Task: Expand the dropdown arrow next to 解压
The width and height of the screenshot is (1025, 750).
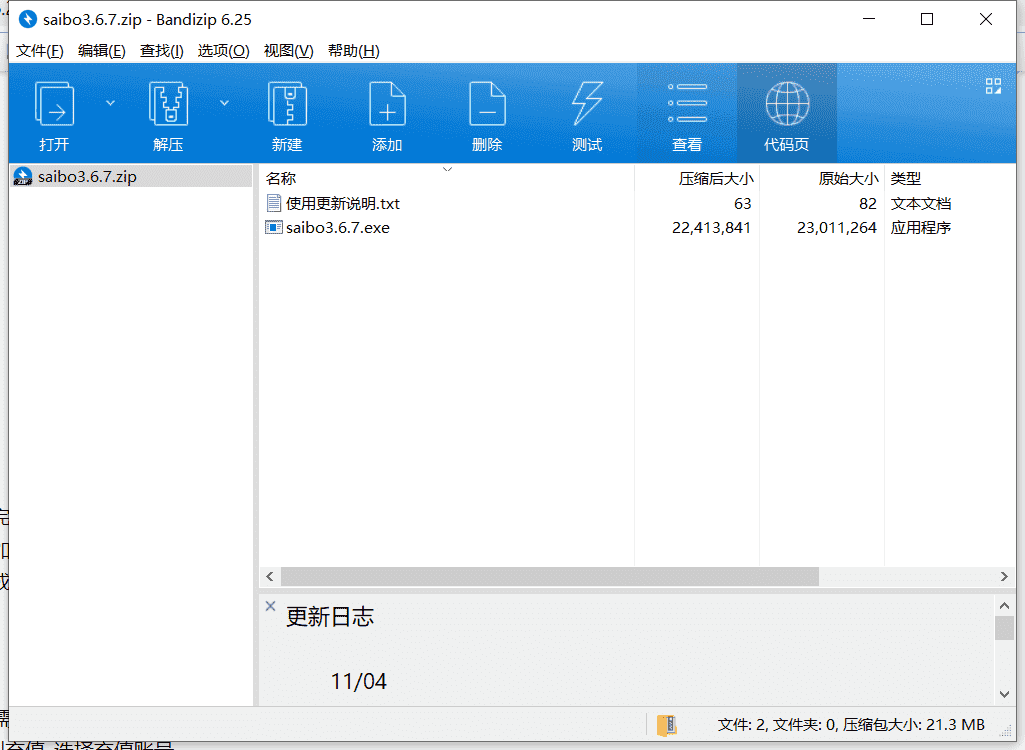Action: pyautogui.click(x=224, y=103)
